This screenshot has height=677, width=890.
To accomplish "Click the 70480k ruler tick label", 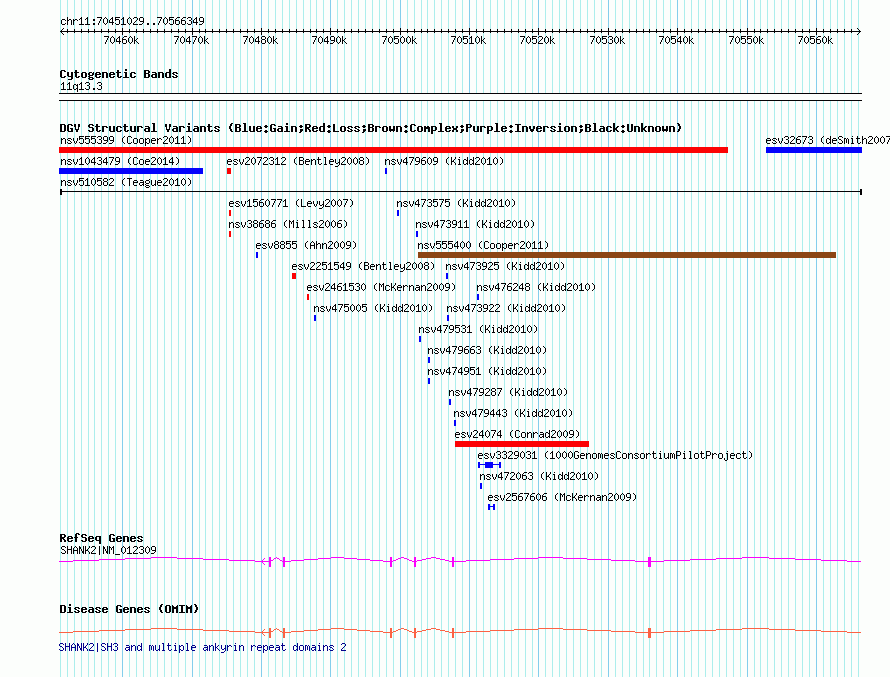I will pos(260,40).
